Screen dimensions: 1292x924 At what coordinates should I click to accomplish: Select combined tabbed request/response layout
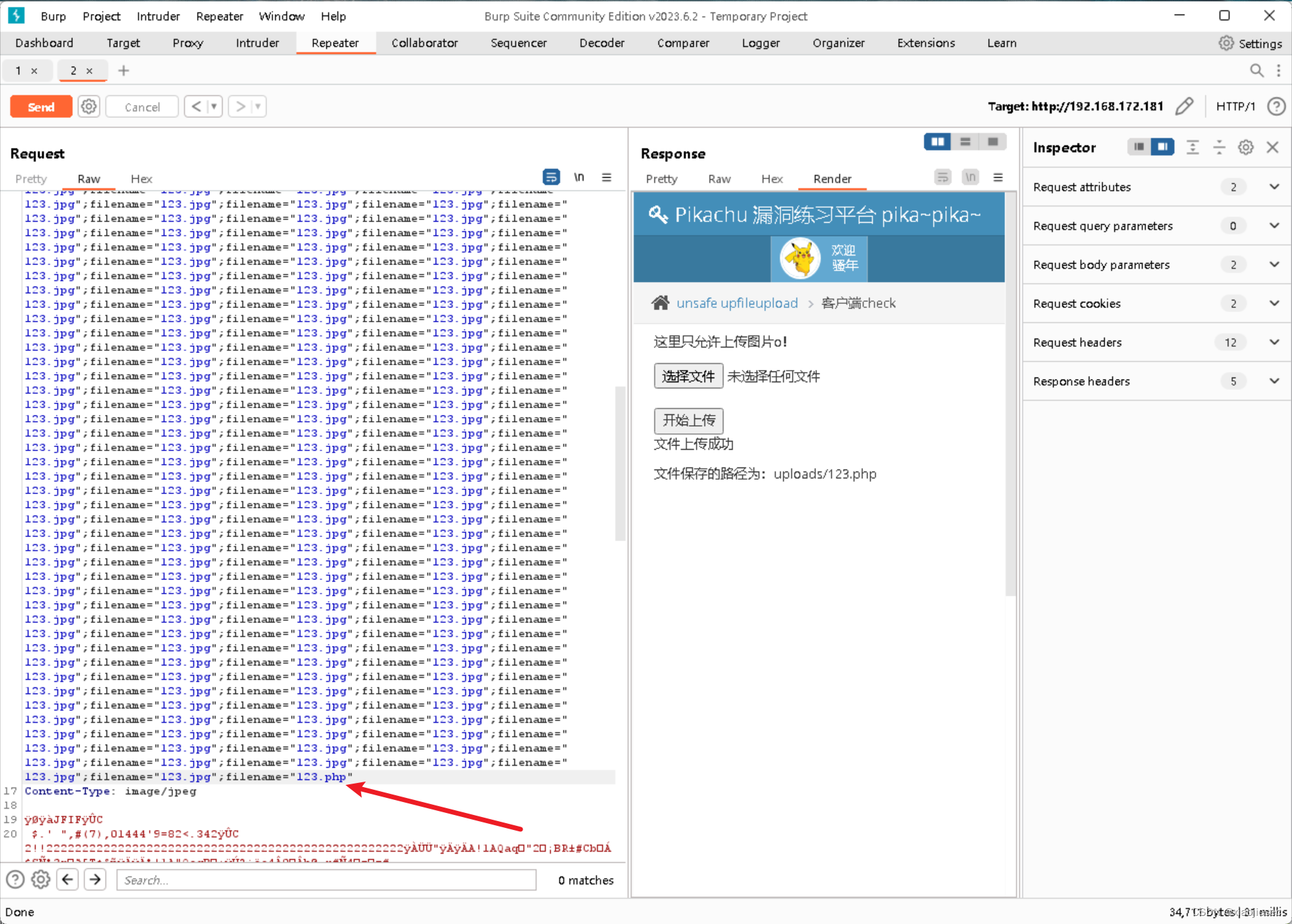tap(993, 142)
